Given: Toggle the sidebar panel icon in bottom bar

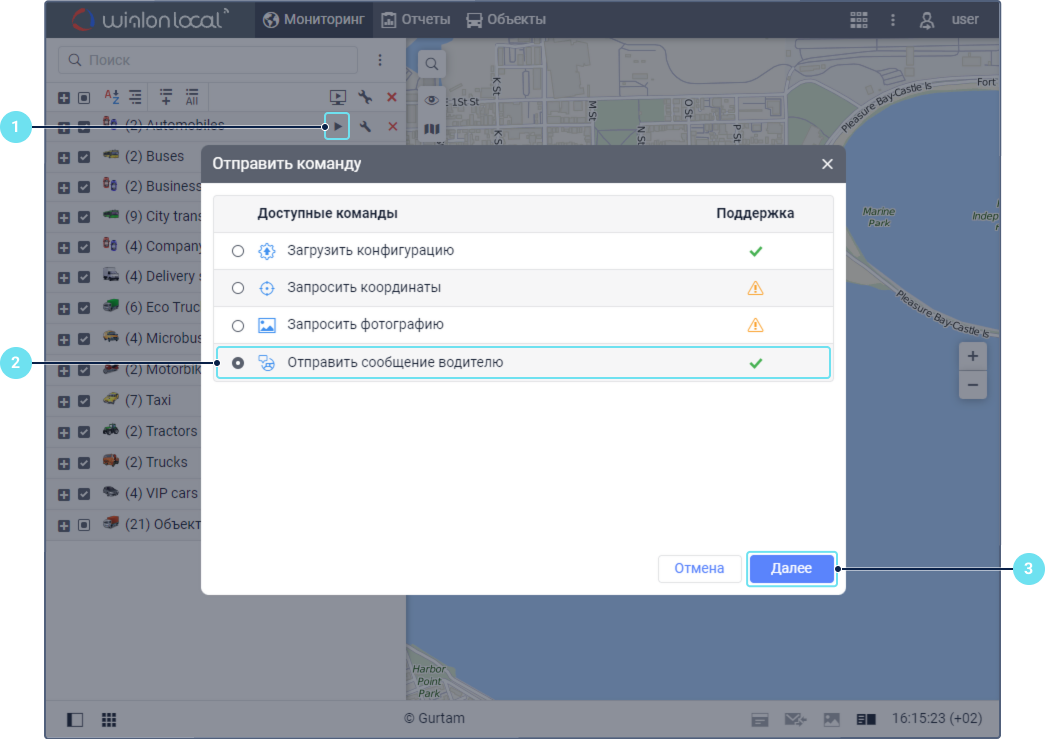Looking at the screenshot, I should click(75, 719).
